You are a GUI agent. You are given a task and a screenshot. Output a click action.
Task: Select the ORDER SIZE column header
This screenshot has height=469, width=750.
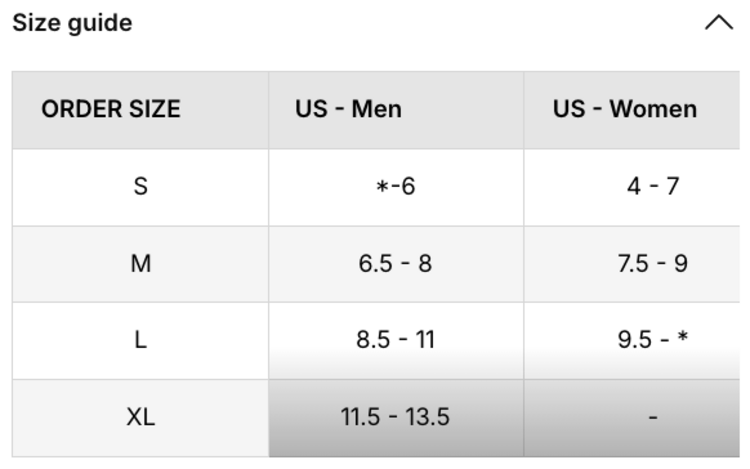pos(111,109)
